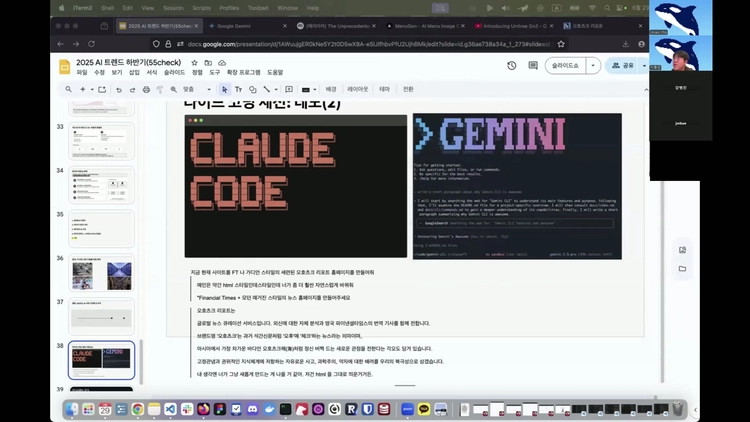Expand the input tools dropdown arrow
Viewport: 750px width, 422px height.
(314, 89)
